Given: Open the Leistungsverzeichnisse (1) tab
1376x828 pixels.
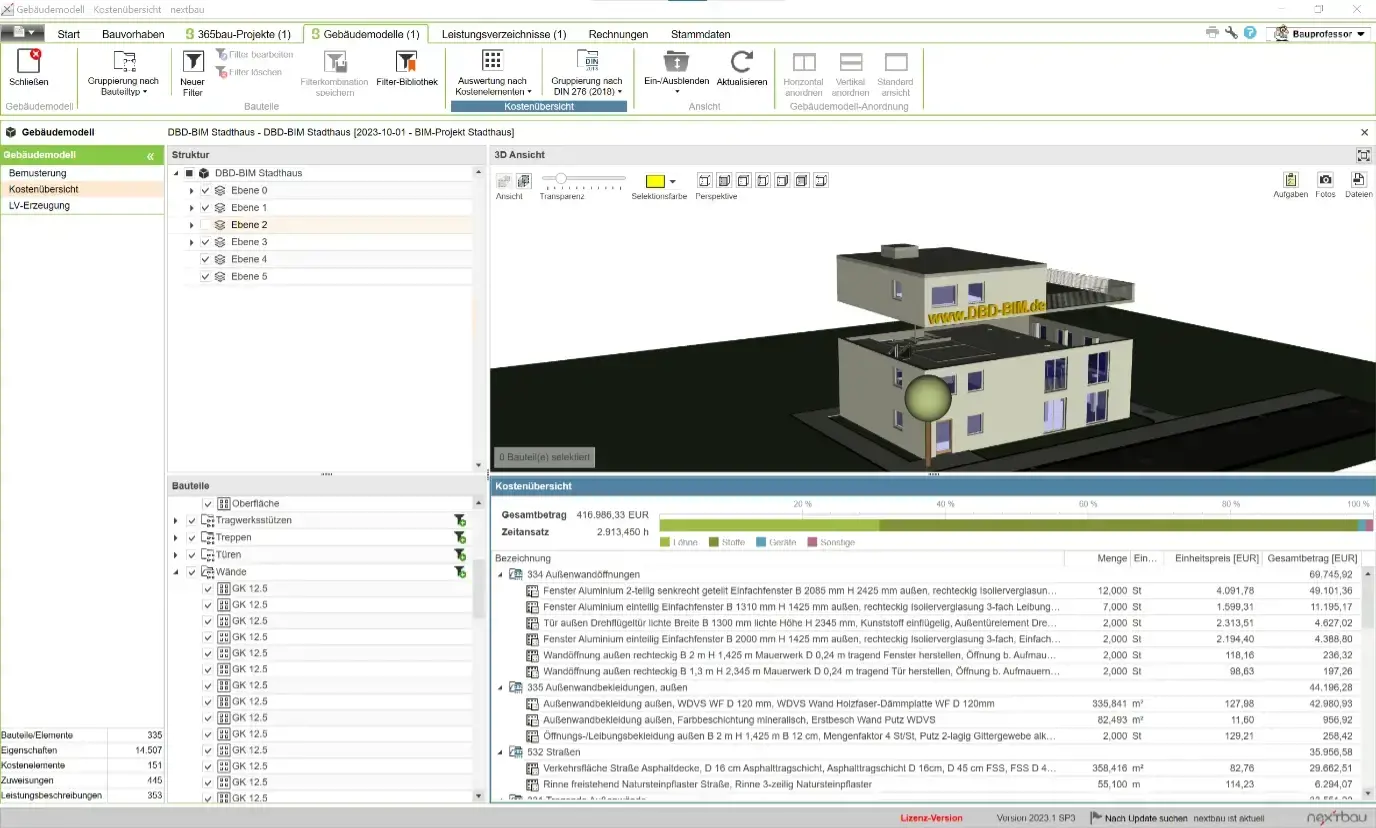Looking at the screenshot, I should point(503,34).
